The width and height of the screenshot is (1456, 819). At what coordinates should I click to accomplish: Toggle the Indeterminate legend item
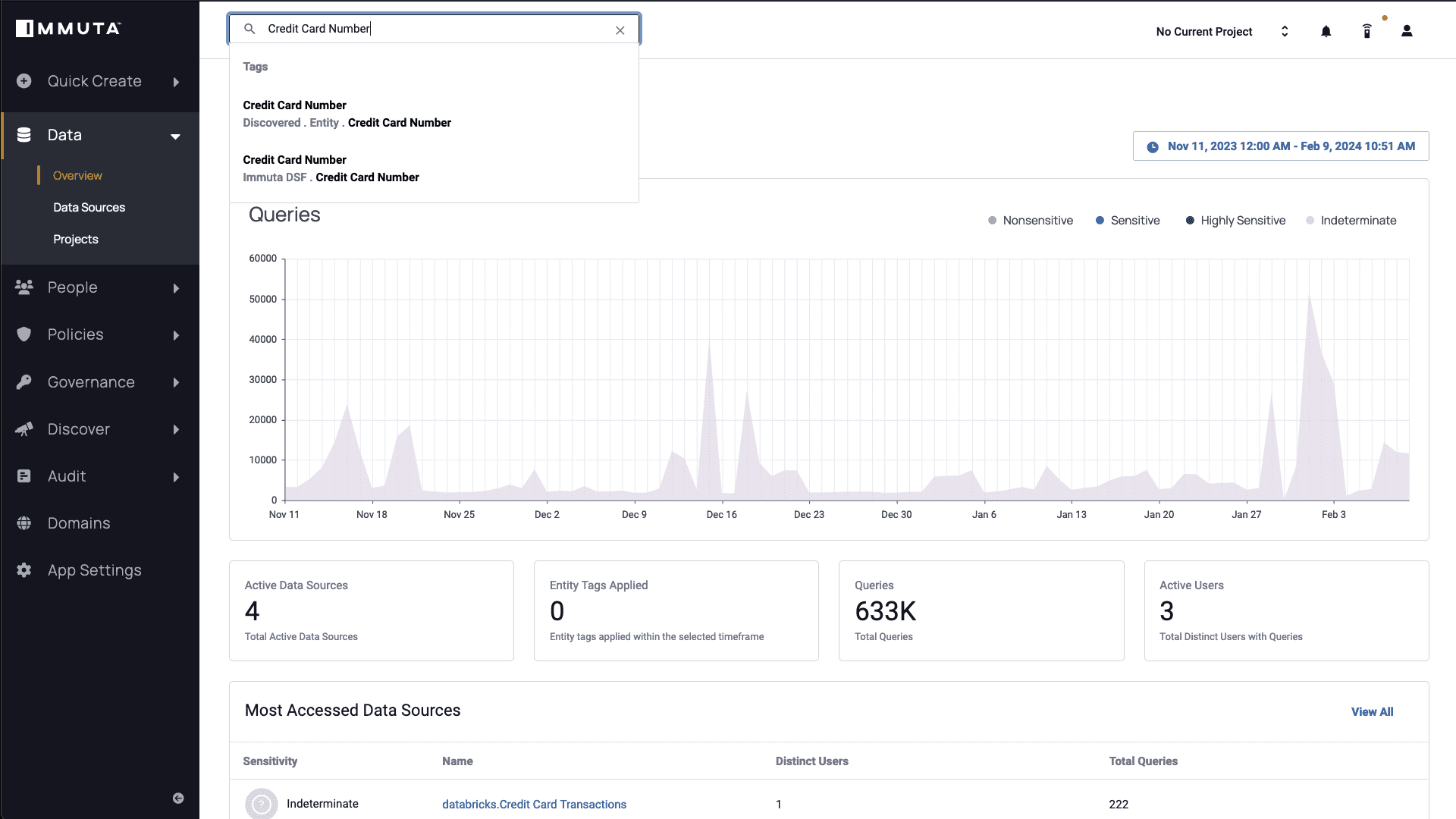(x=1351, y=220)
